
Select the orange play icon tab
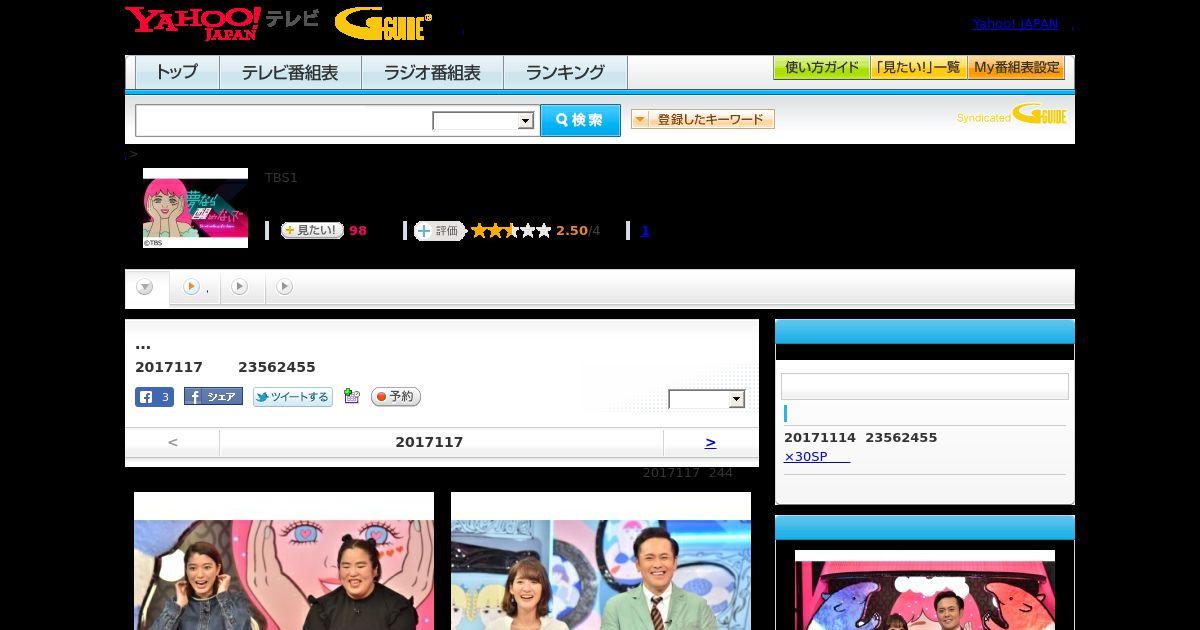coord(194,288)
